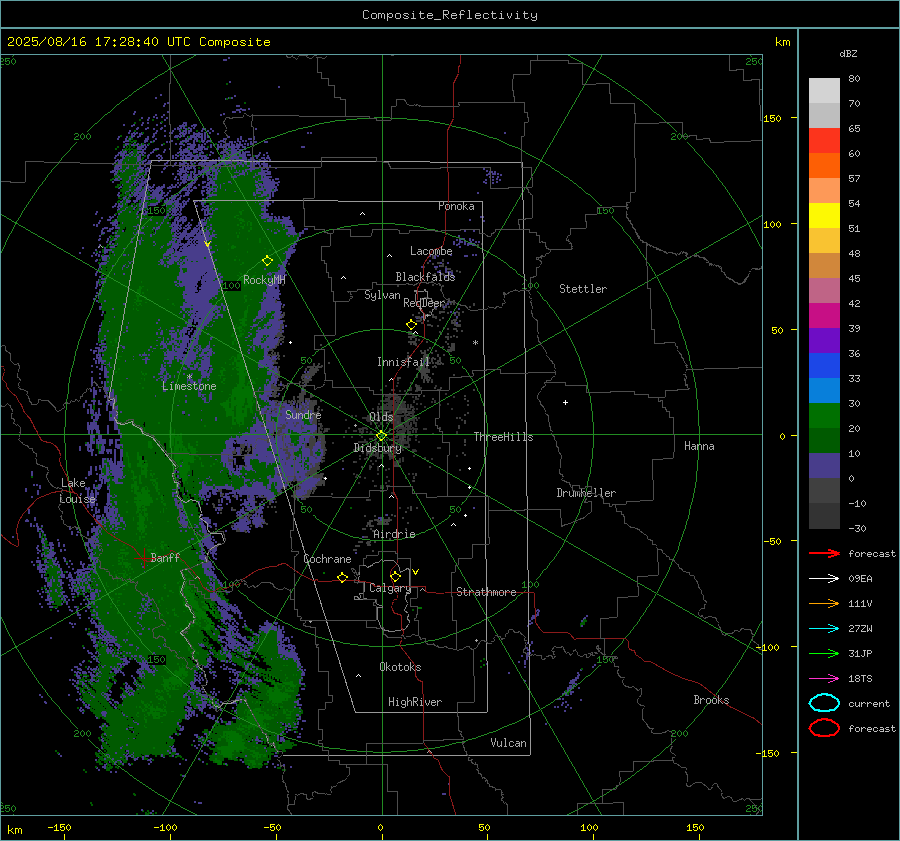Click the yellow diamond marker near RockyMH
This screenshot has width=900, height=841.
(x=267, y=261)
